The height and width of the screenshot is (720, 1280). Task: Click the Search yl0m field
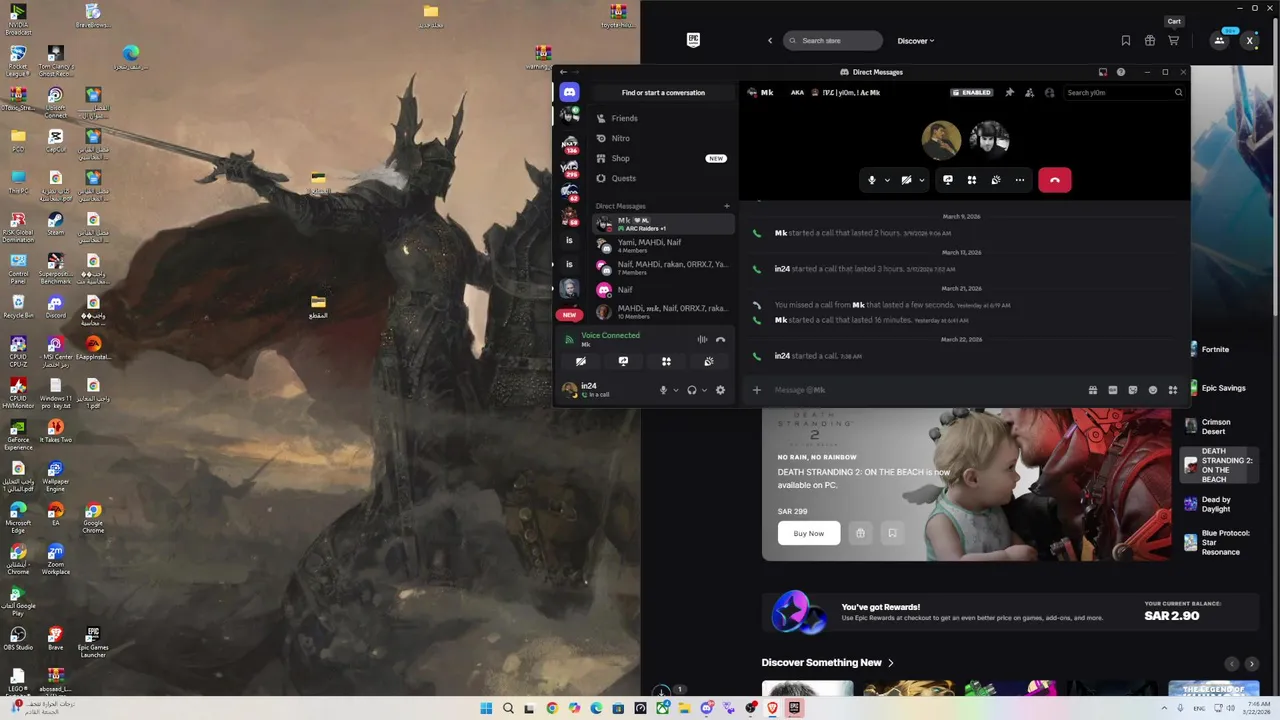tap(1124, 92)
